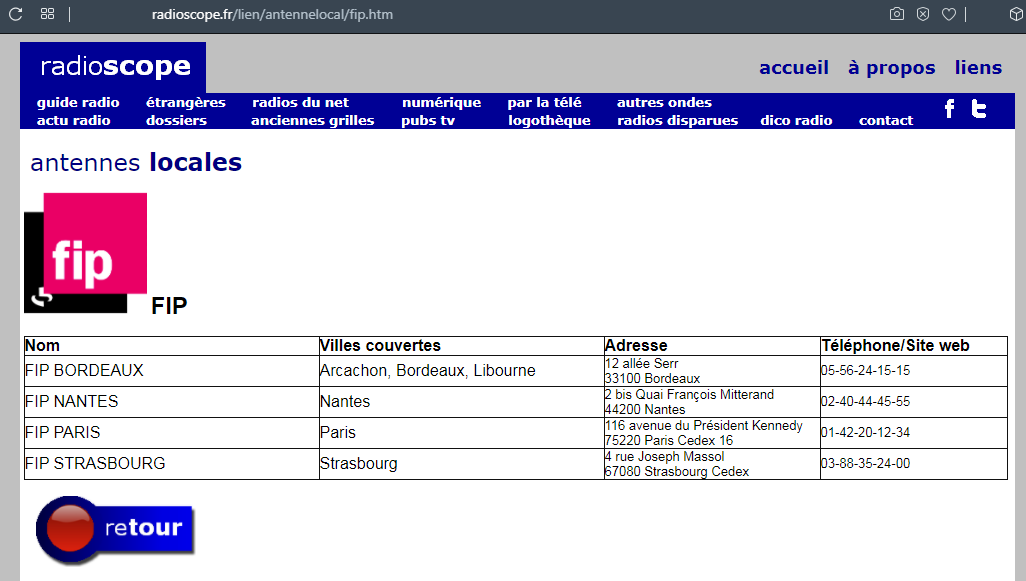Click the address bar URL
Viewport: 1026px width, 581px height.
pos(272,14)
